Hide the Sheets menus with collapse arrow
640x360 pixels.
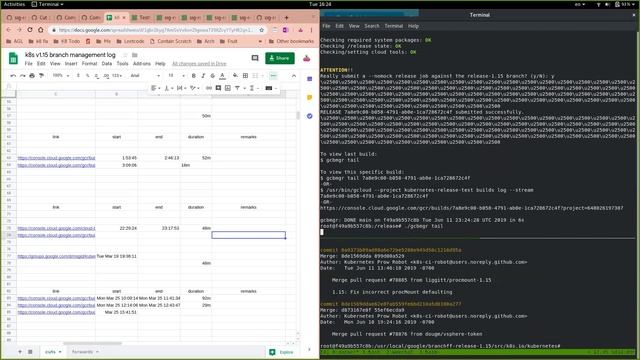point(294,76)
